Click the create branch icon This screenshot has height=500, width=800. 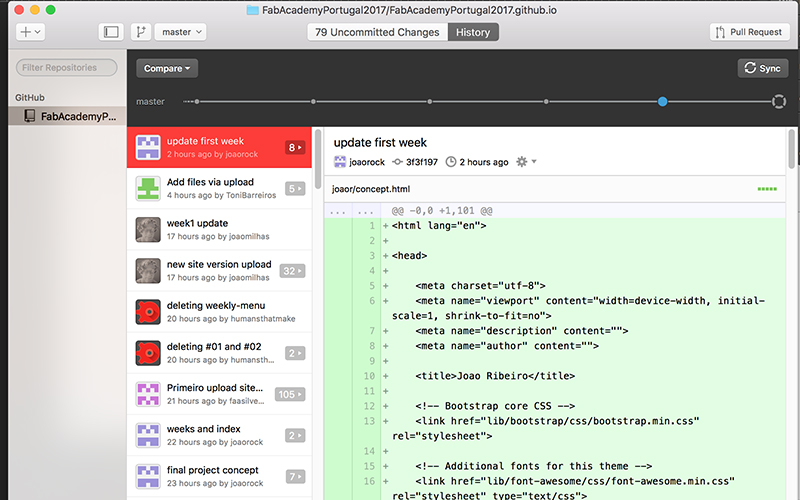pos(141,32)
